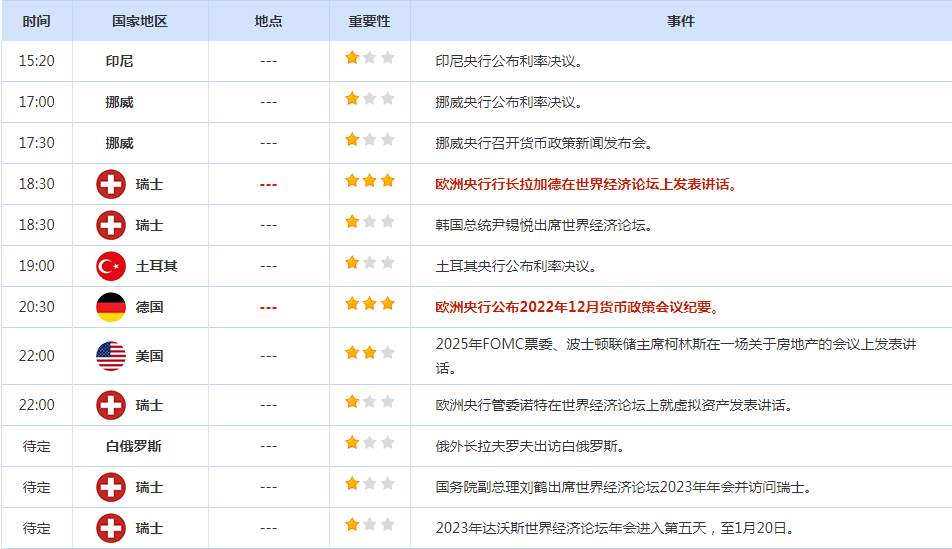This screenshot has height=549, width=952.
Task: Click the country name 德国
Action: pos(149,307)
